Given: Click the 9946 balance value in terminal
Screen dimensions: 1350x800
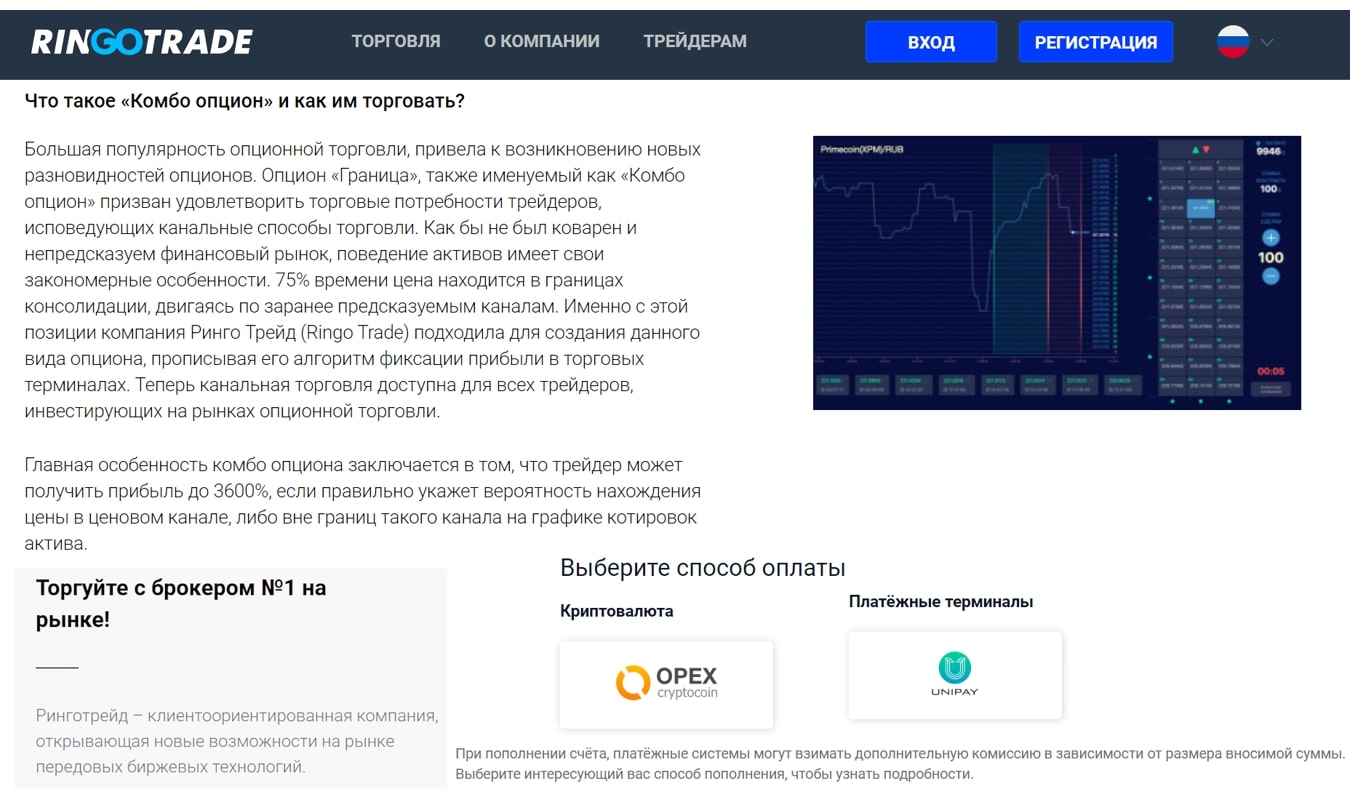Looking at the screenshot, I should (1269, 152).
